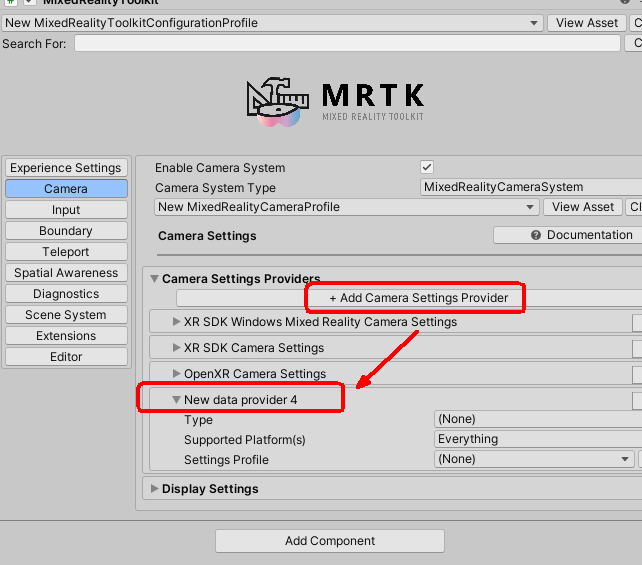
Task: Expand XR SDK Windows Mixed Reality Camera Settings
Action: point(176,322)
